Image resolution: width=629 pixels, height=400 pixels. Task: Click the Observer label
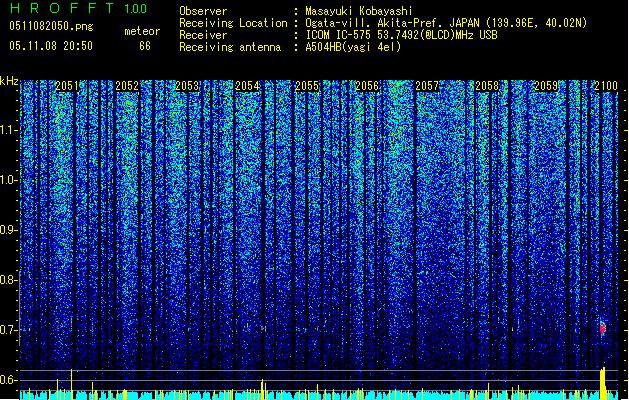tap(203, 11)
